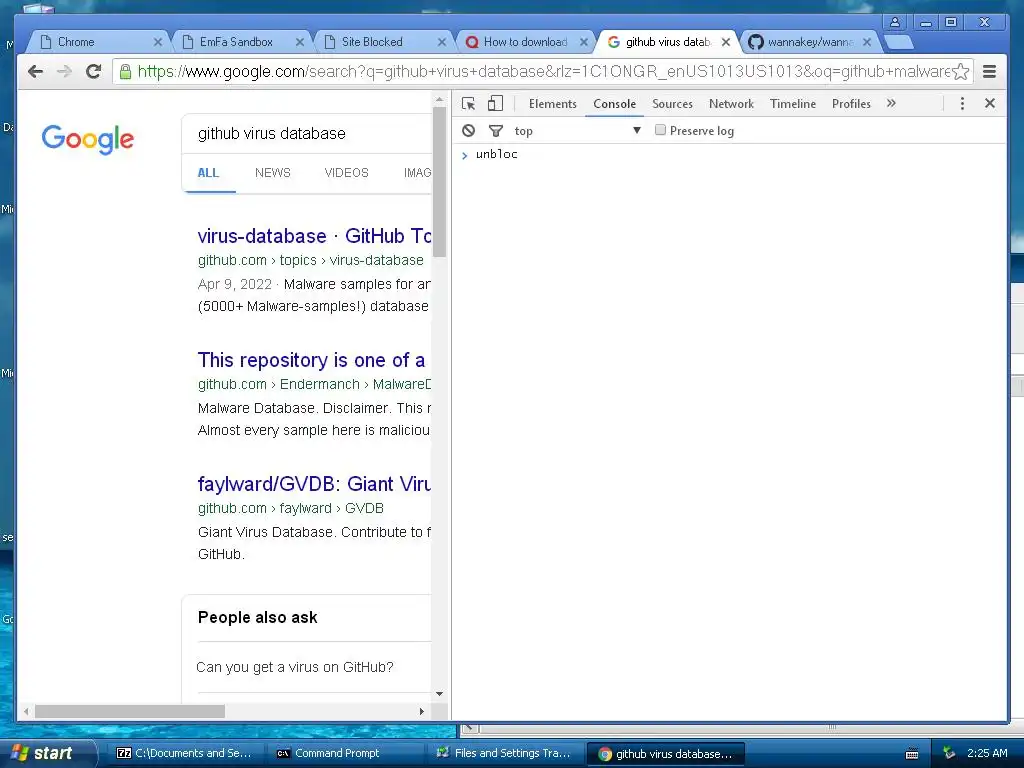The width and height of the screenshot is (1024, 768).
Task: Close the wannakey GitHub tab
Action: [x=867, y=42]
